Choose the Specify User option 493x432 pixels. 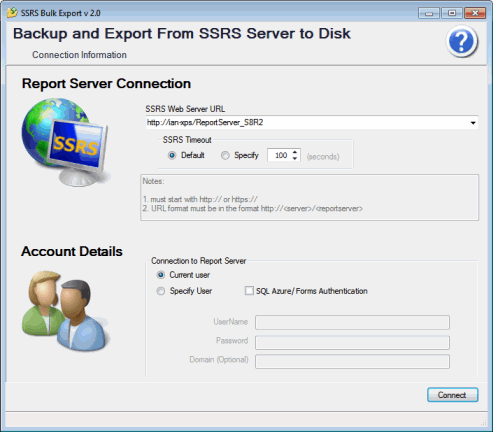pyautogui.click(x=161, y=291)
